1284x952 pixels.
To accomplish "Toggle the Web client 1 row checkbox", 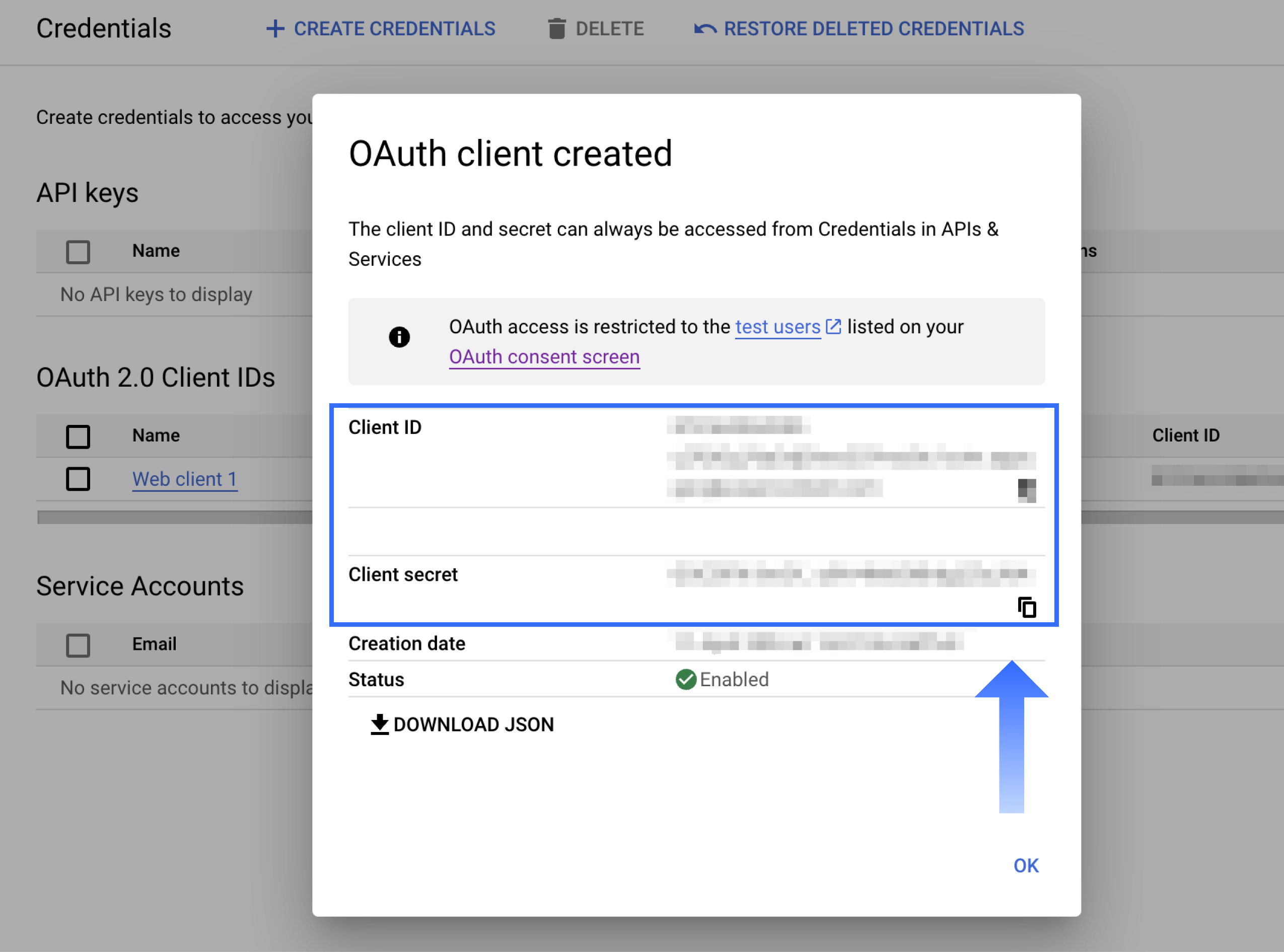I will (x=78, y=479).
